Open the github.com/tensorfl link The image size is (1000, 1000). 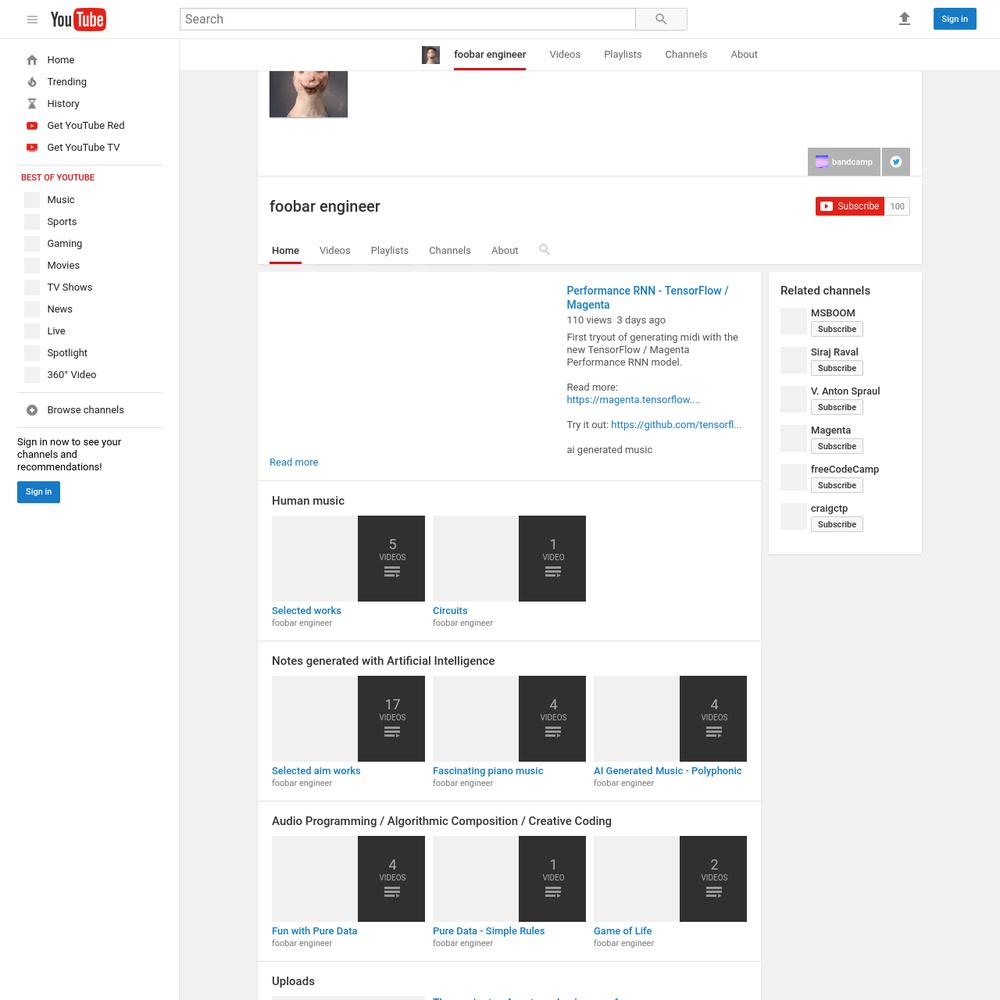[676, 425]
